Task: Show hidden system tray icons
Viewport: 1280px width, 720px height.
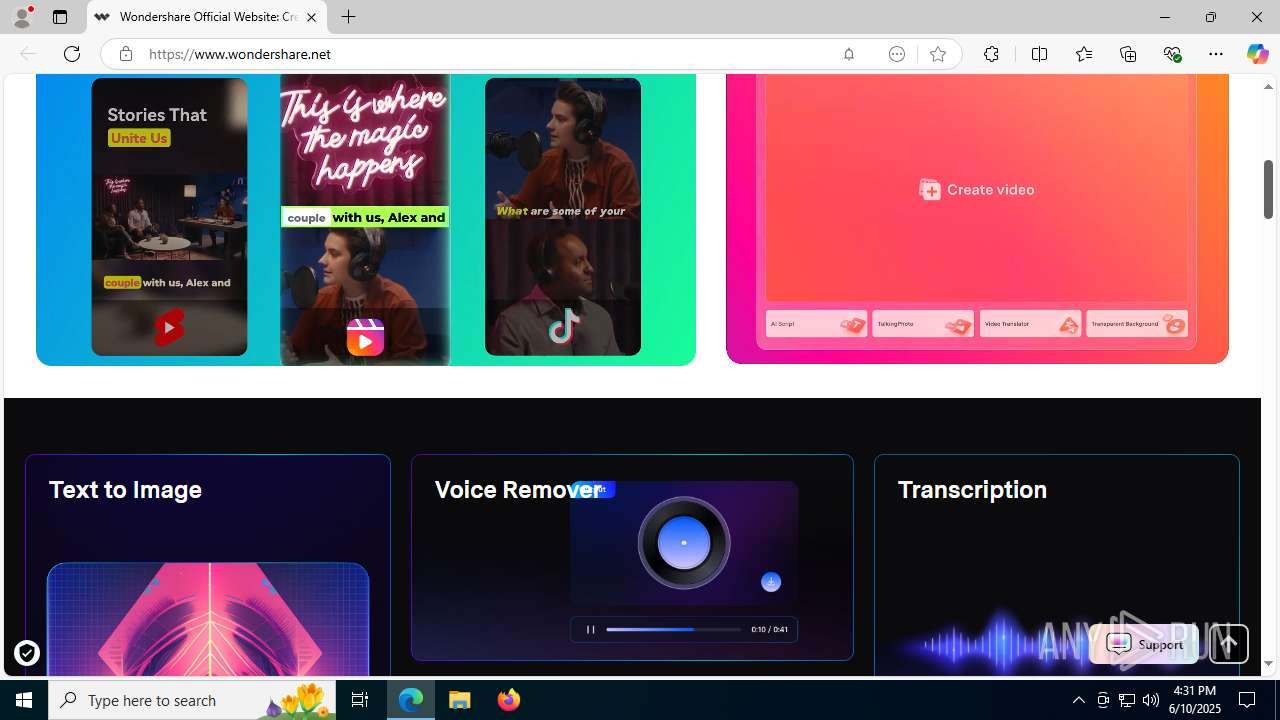Action: (x=1078, y=700)
